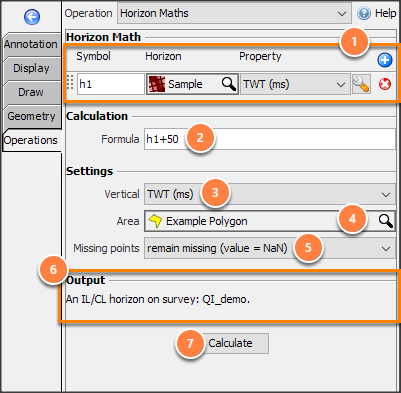The height and width of the screenshot is (393, 401).
Task: Select the Example Polygon area field
Action: 270,221
